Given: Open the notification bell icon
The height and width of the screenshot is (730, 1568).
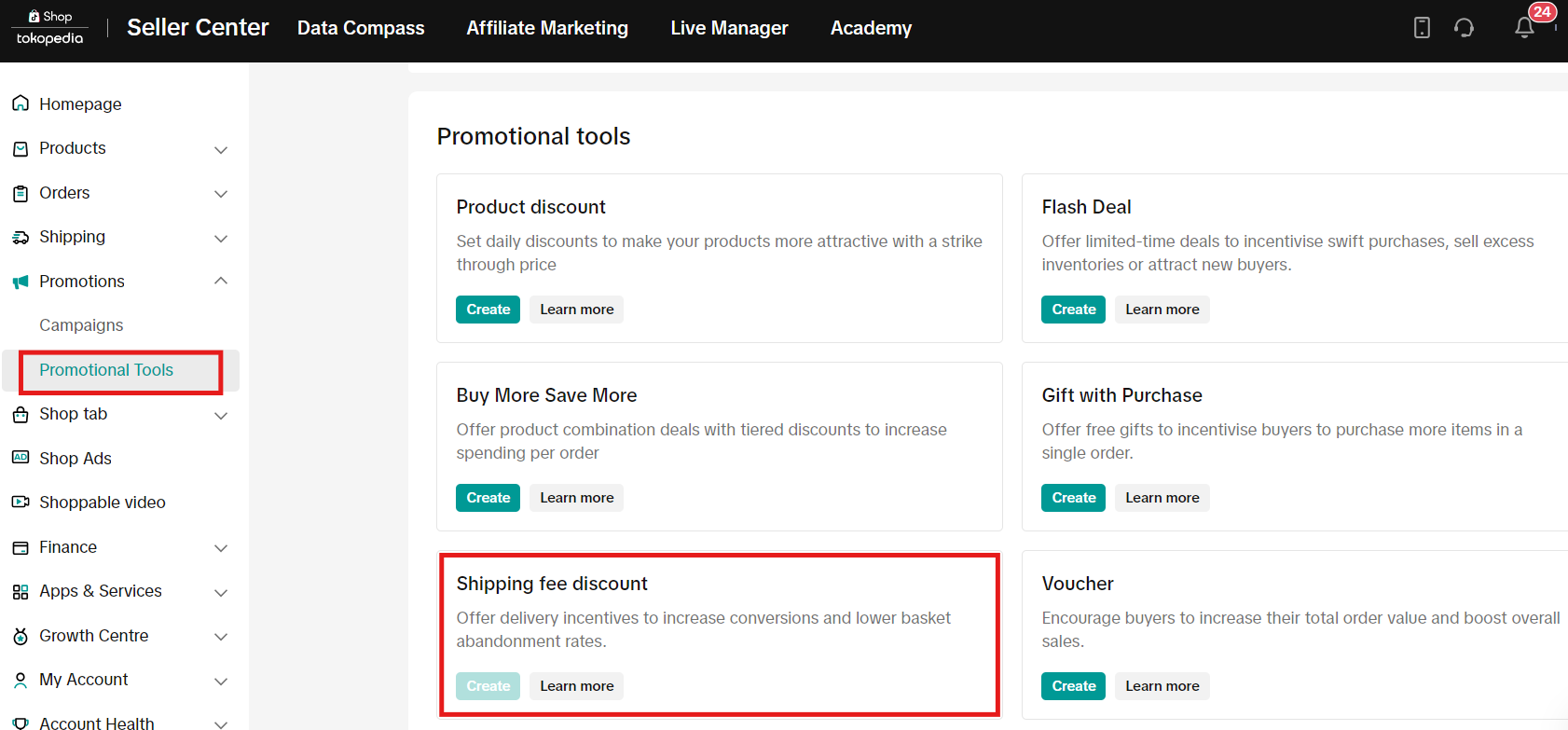Looking at the screenshot, I should (1524, 28).
